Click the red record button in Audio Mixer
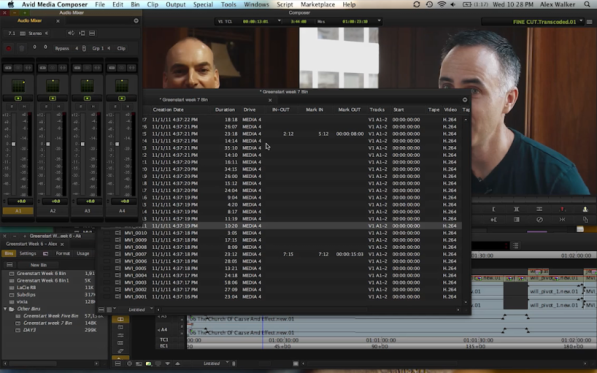 [x=9, y=48]
